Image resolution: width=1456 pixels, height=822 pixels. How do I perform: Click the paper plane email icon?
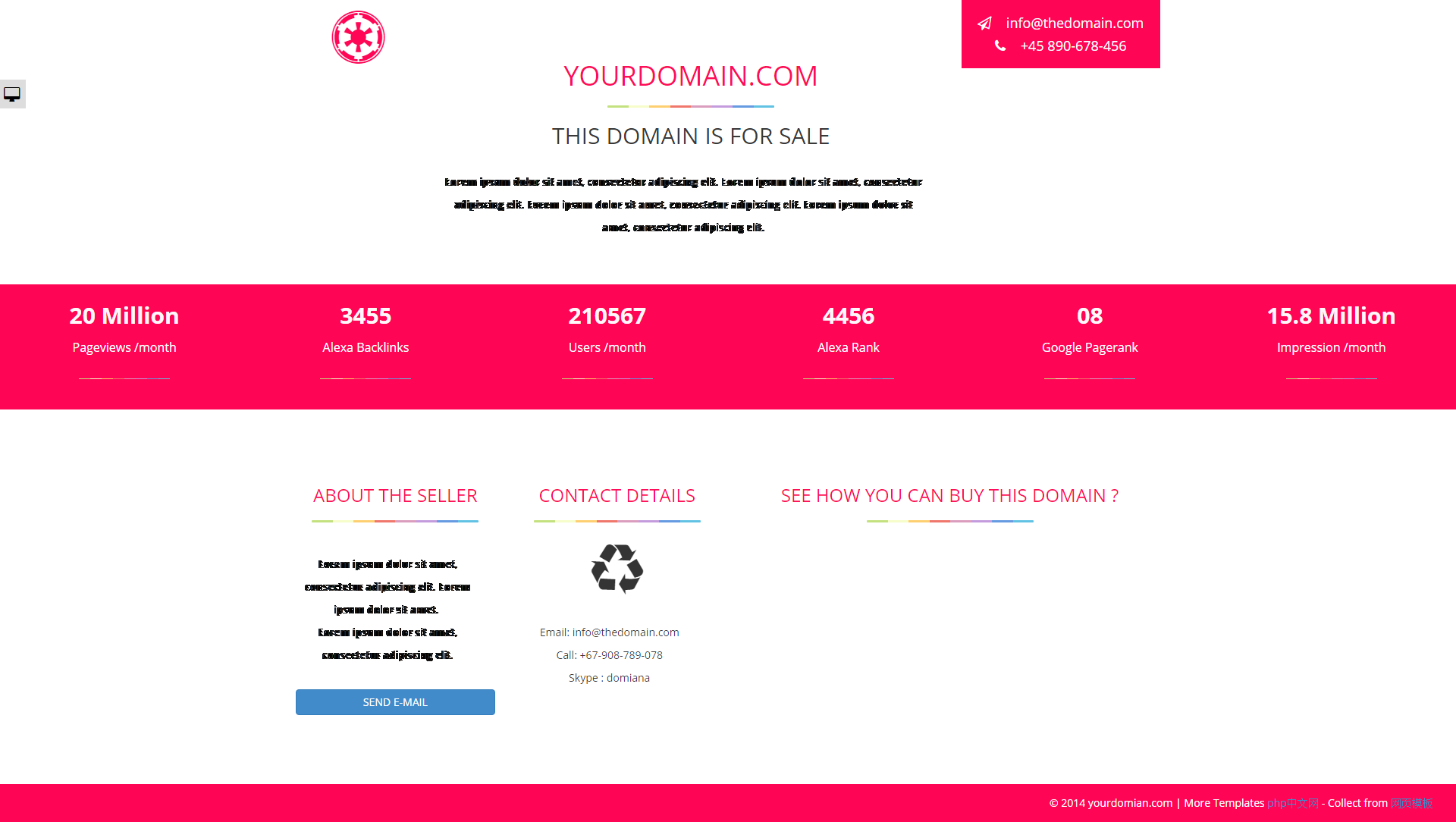coord(984,24)
